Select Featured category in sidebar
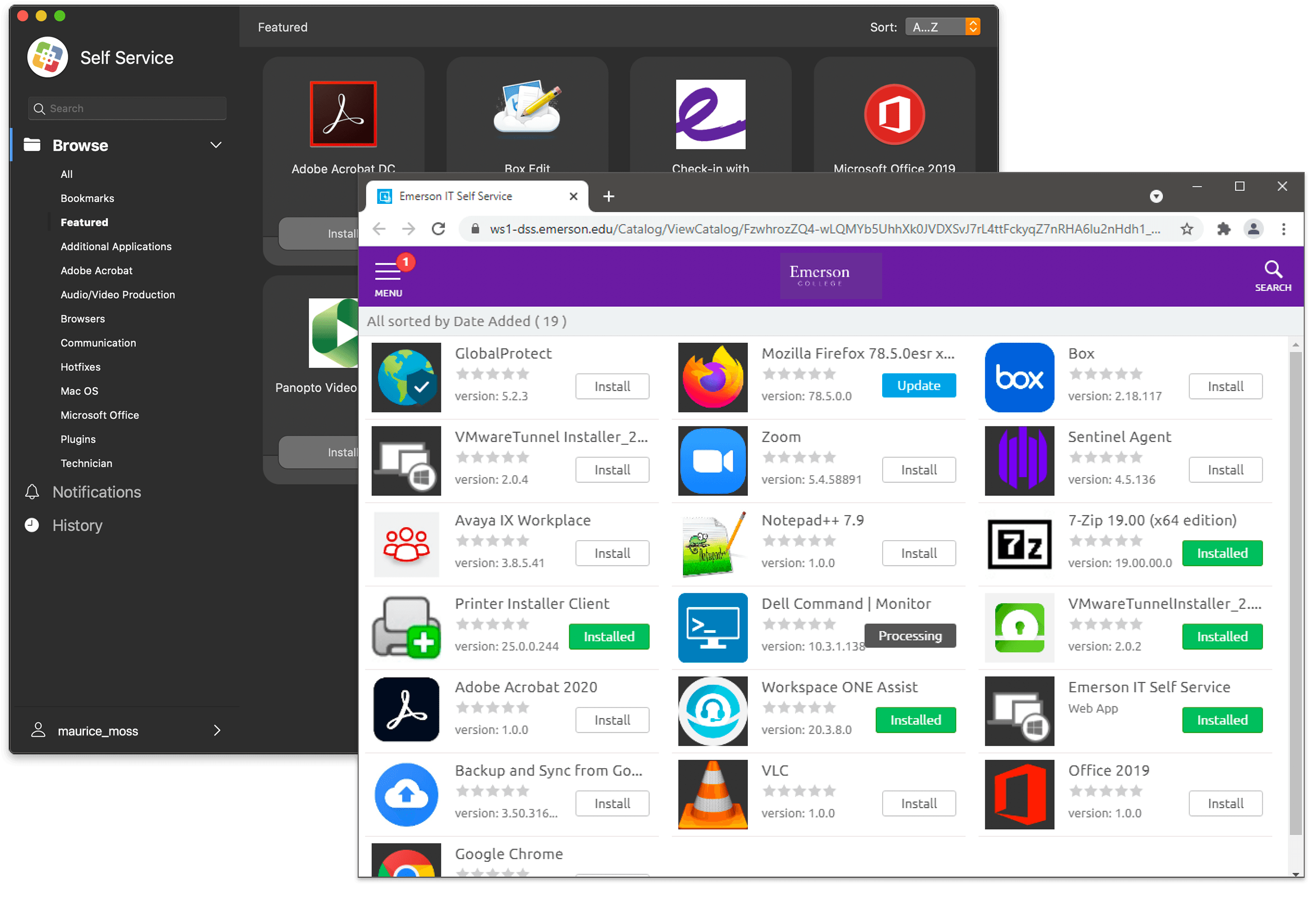This screenshot has height=899, width=1316. point(83,222)
